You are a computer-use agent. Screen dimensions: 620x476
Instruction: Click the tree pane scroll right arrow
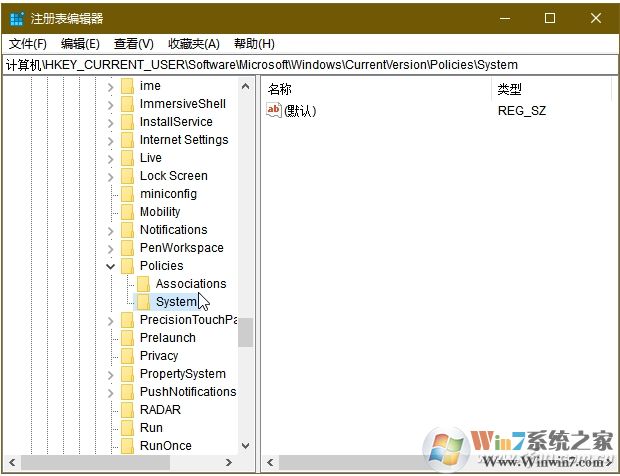click(x=229, y=462)
